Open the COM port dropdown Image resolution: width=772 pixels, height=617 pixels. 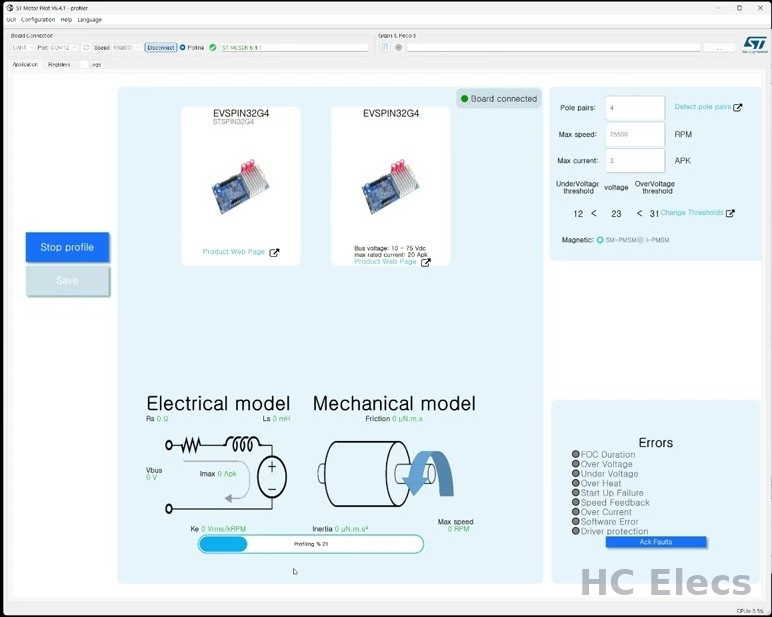click(64, 48)
